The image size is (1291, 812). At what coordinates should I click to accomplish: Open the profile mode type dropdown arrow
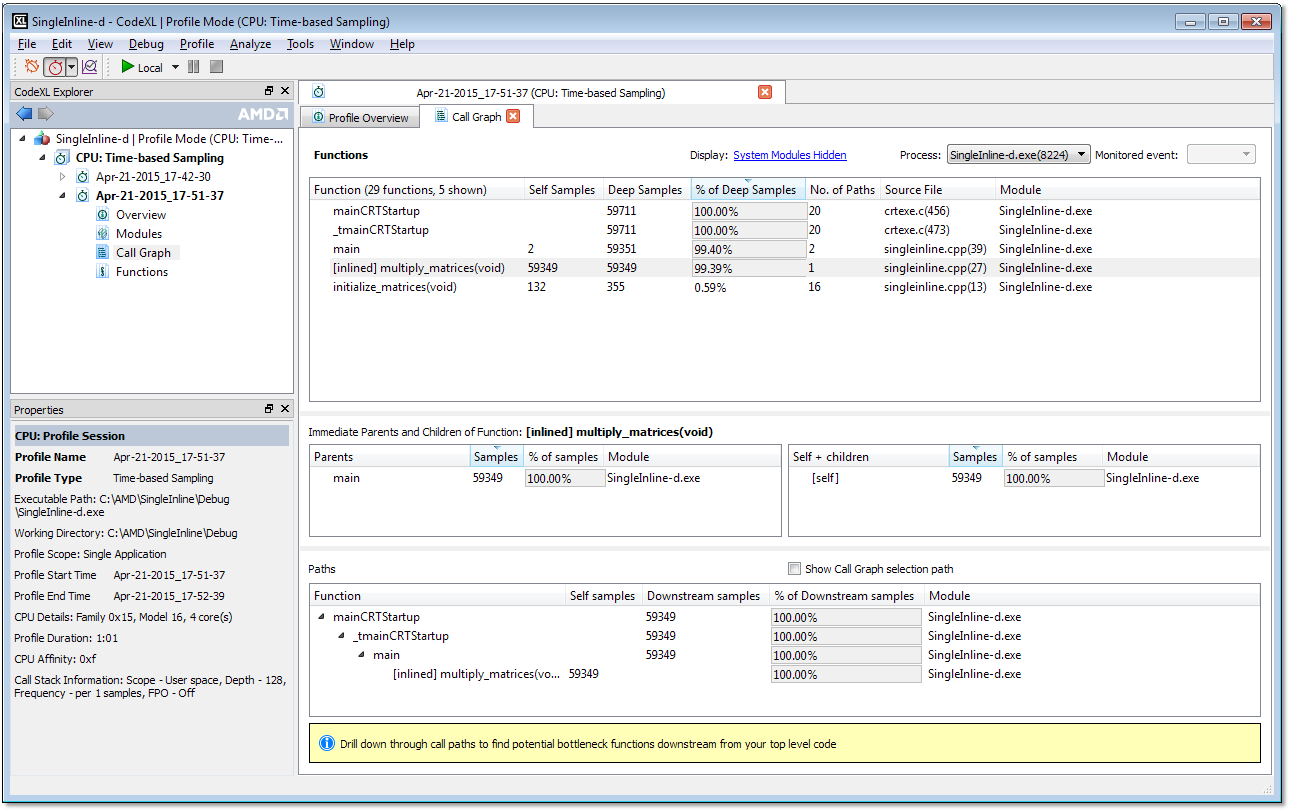pos(71,67)
